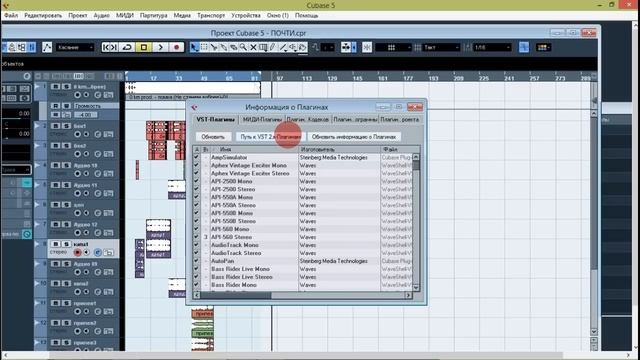
Task: Solo track Аудио 11
Action: pyautogui.click(x=67, y=185)
